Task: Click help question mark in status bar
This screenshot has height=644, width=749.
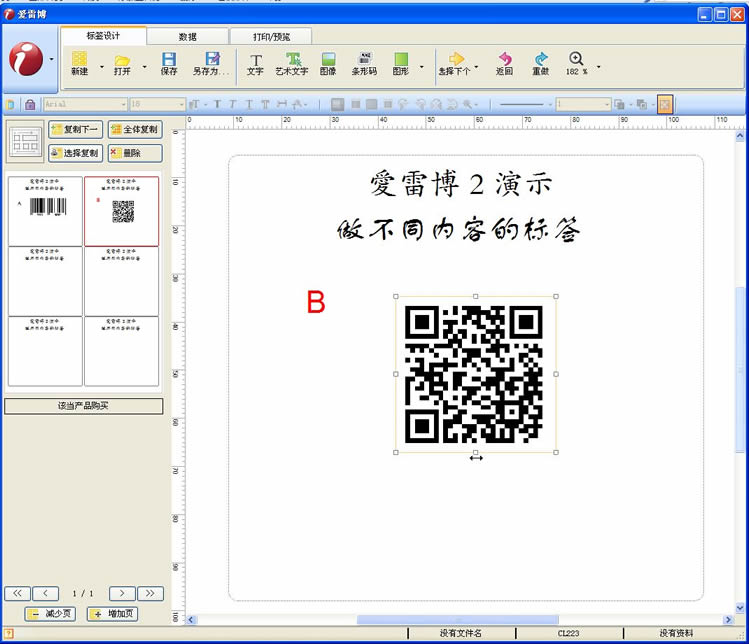Action: [9, 633]
